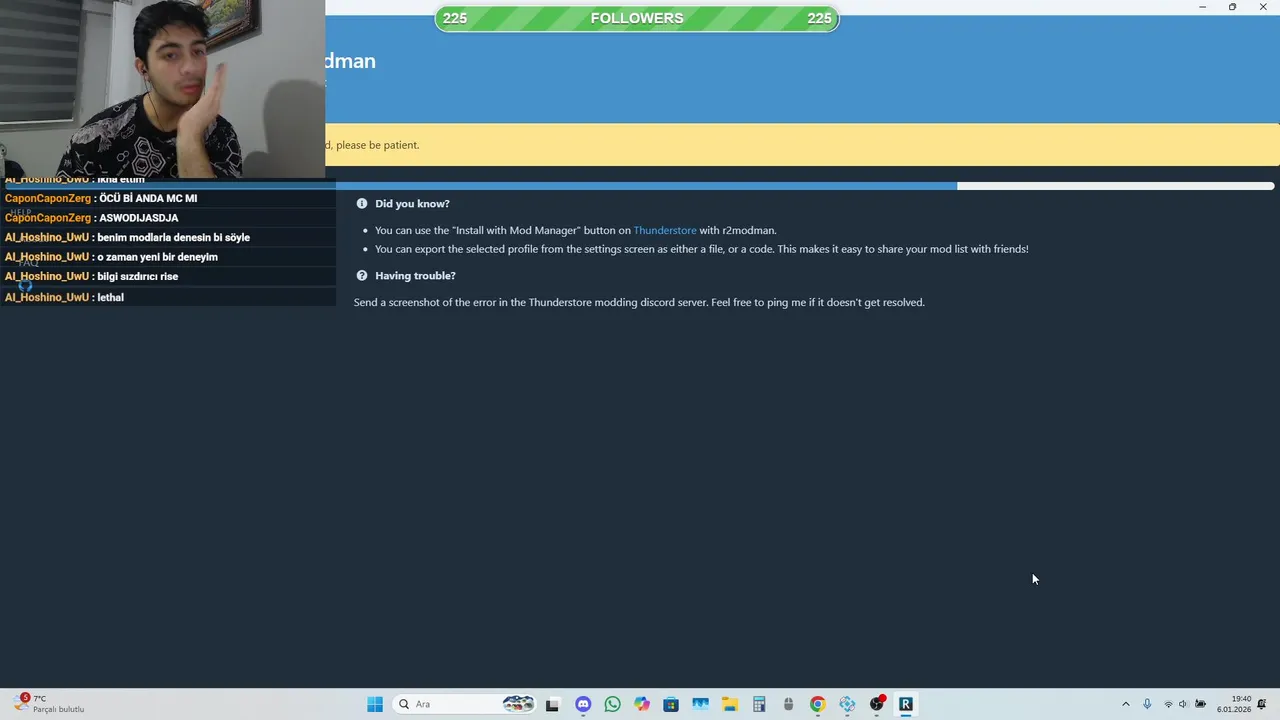Switch to r2modman on the taskbar

click(x=906, y=704)
